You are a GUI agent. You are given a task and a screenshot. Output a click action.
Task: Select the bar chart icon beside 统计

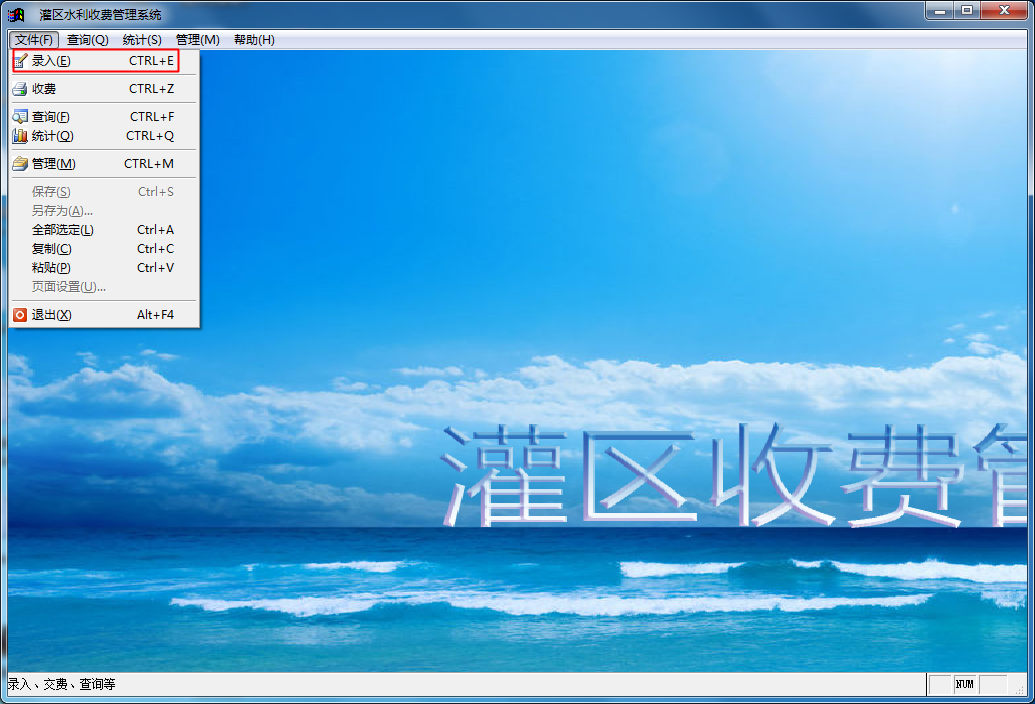click(x=21, y=135)
